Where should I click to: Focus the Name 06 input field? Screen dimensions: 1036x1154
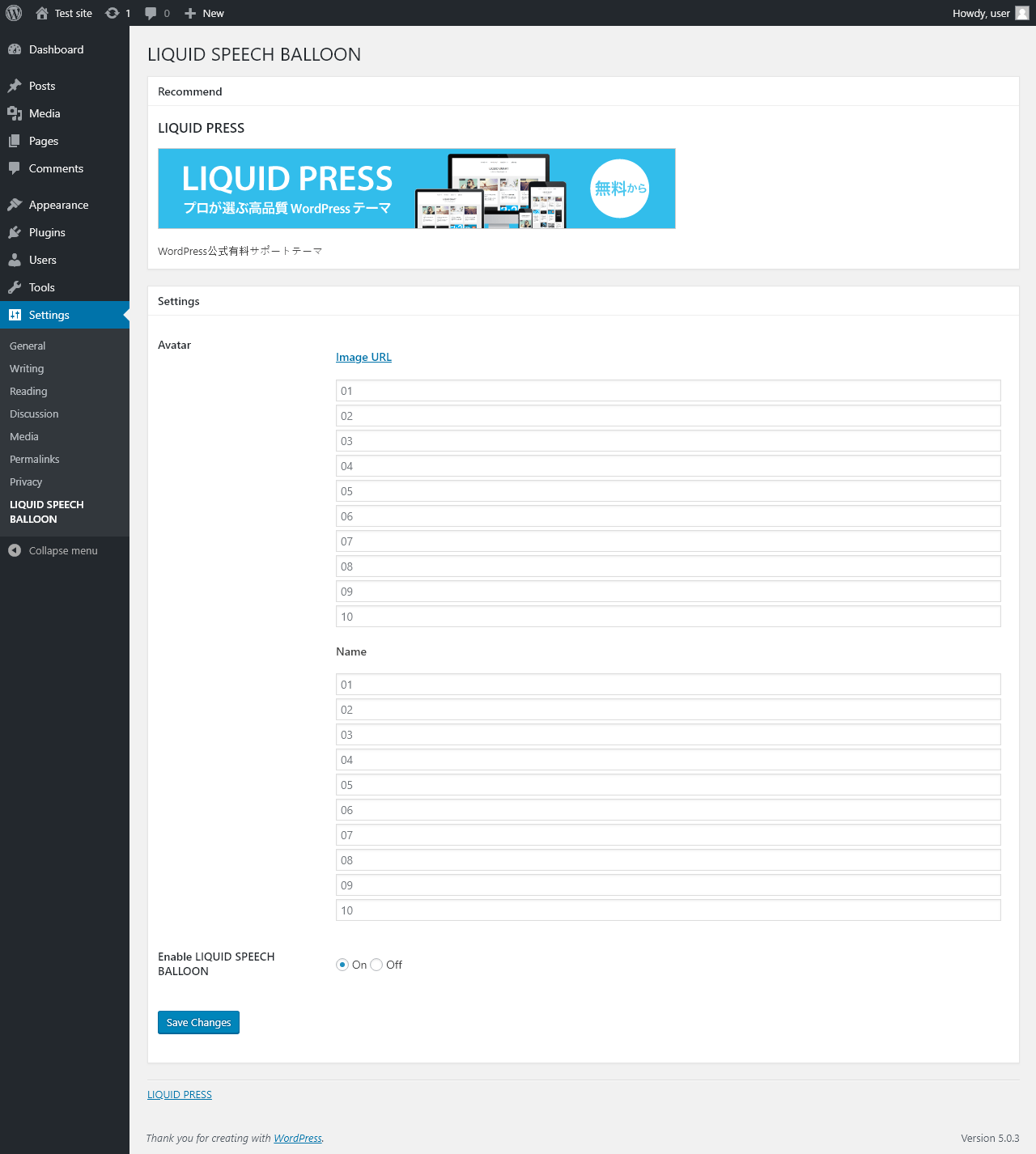pyautogui.click(x=669, y=810)
